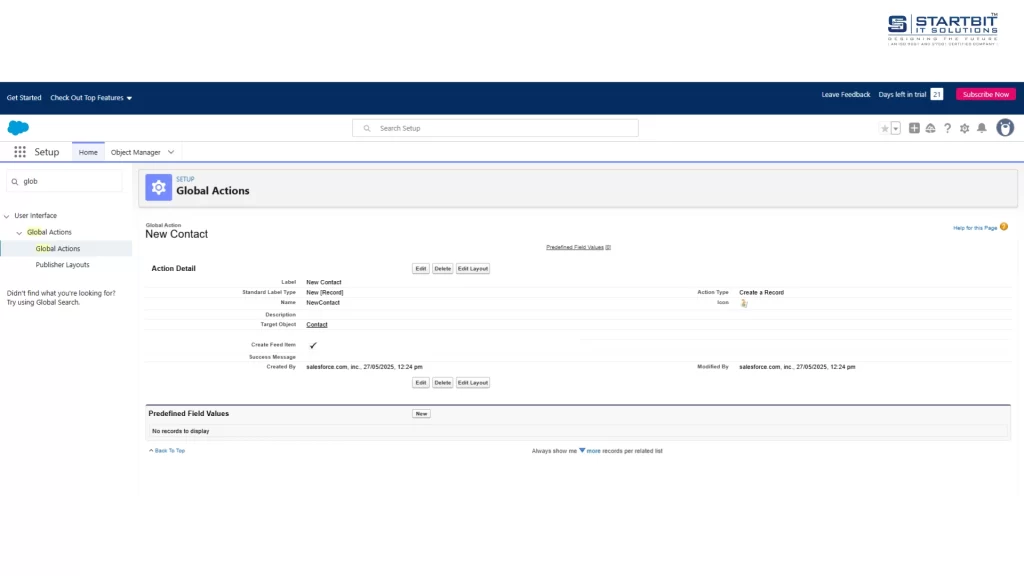Click the Search Setup magnifier icon
The height and width of the screenshot is (576, 1024).
(367, 129)
